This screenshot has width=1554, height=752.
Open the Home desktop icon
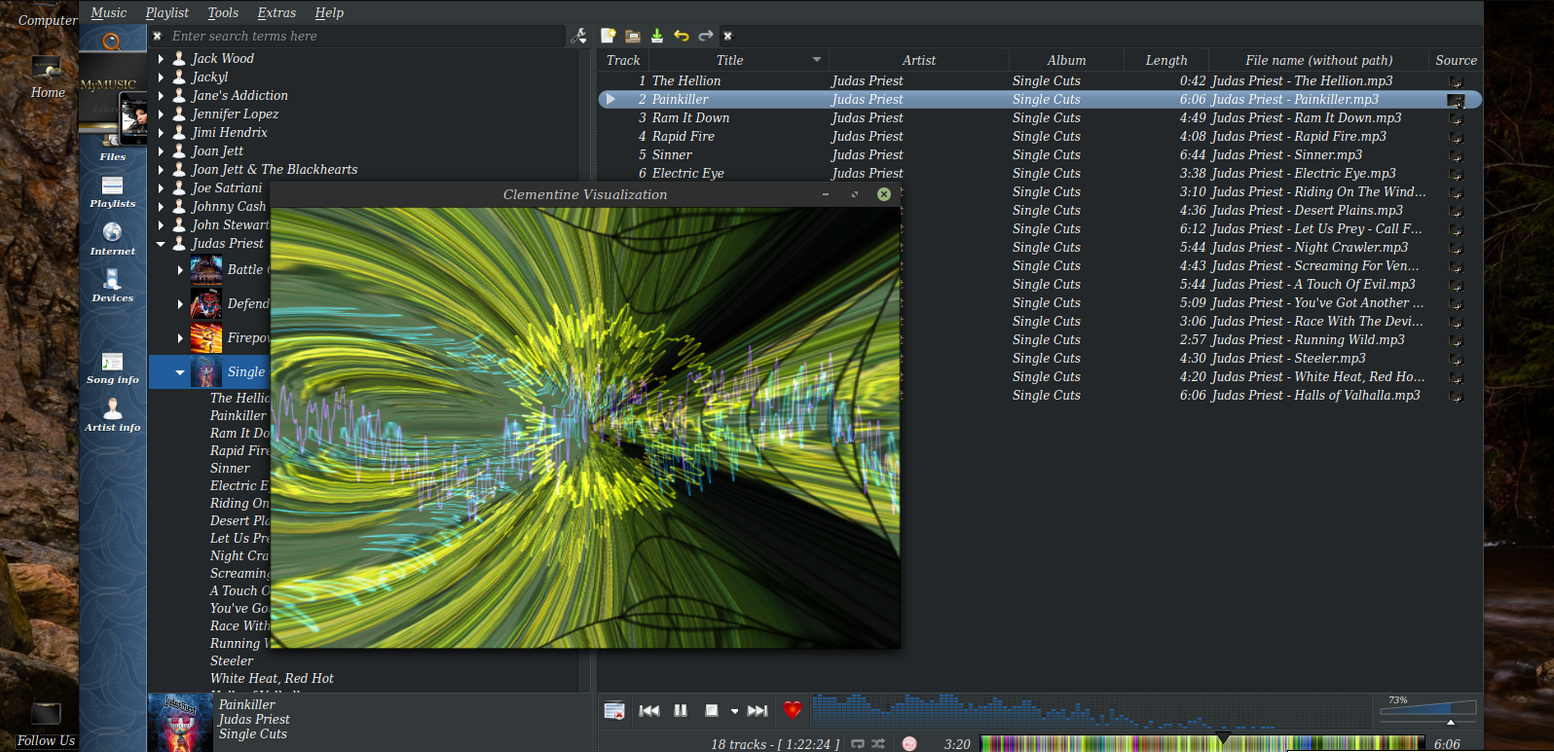(47, 77)
